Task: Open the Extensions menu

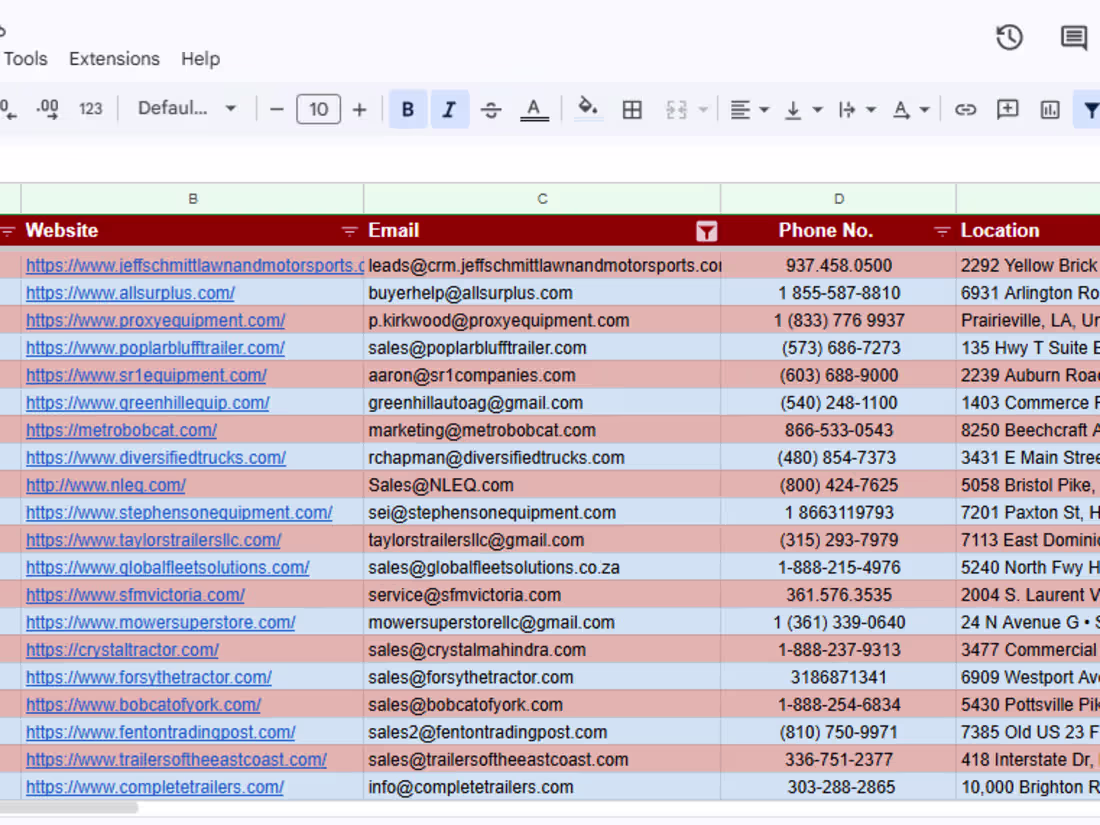Action: click(114, 59)
